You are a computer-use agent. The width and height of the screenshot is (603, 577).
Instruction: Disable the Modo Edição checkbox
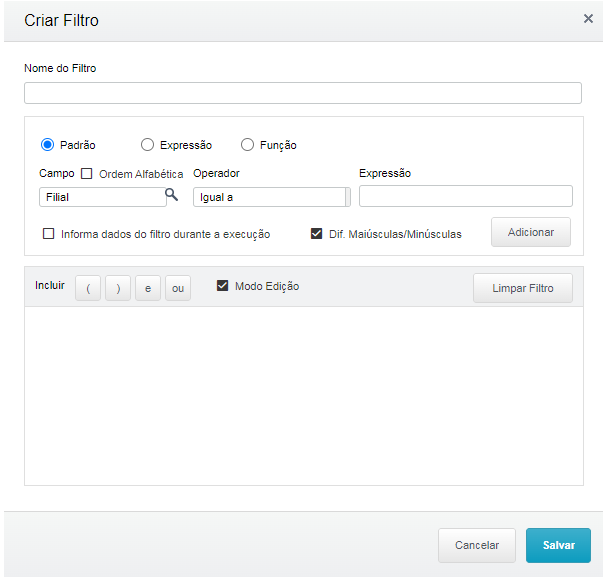223,286
